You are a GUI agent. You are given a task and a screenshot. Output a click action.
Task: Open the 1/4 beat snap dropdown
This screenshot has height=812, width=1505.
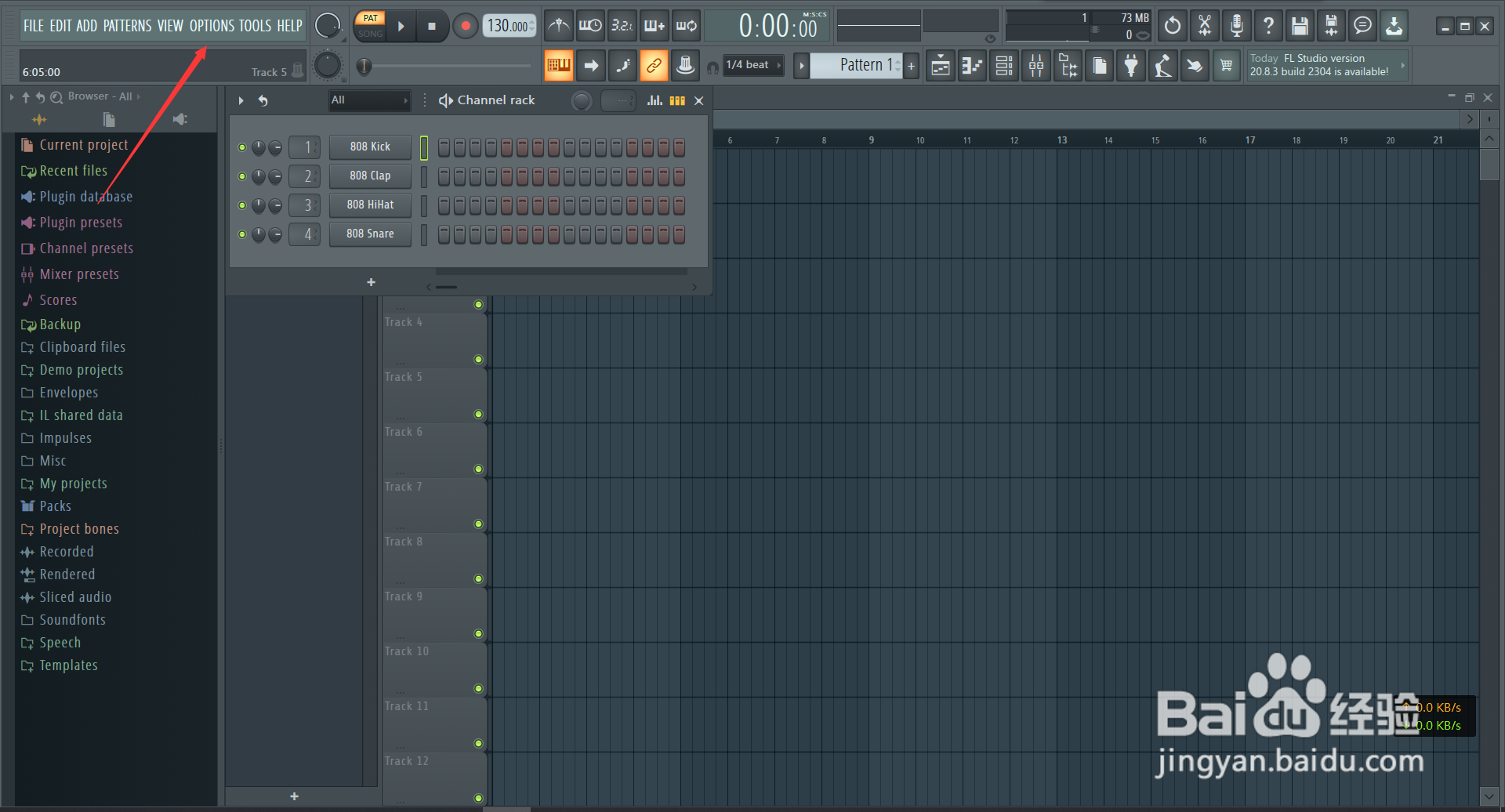point(751,65)
